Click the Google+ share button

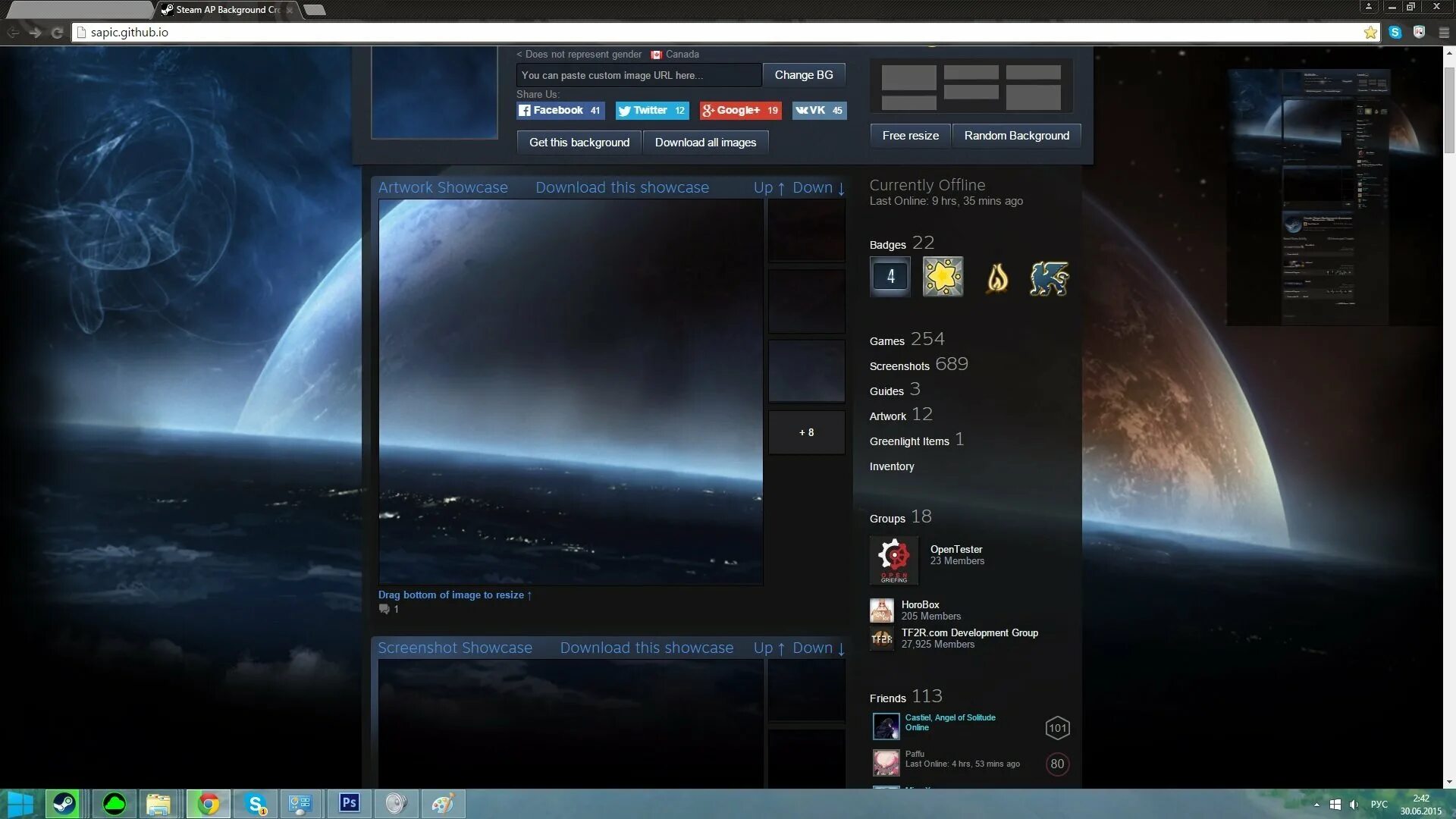tap(740, 111)
